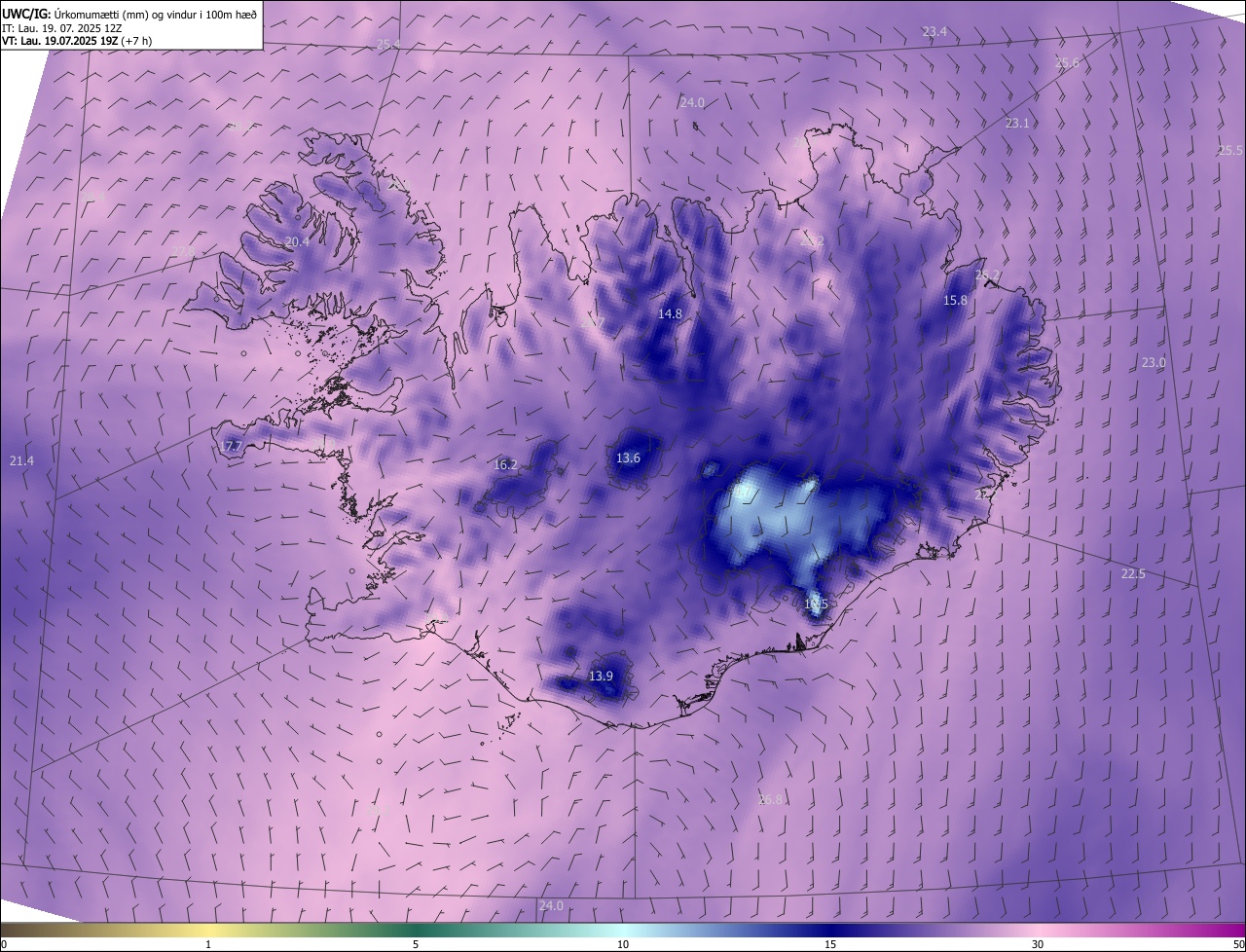Click the 14.8 value label
This screenshot has width=1246, height=952.
click(670, 314)
